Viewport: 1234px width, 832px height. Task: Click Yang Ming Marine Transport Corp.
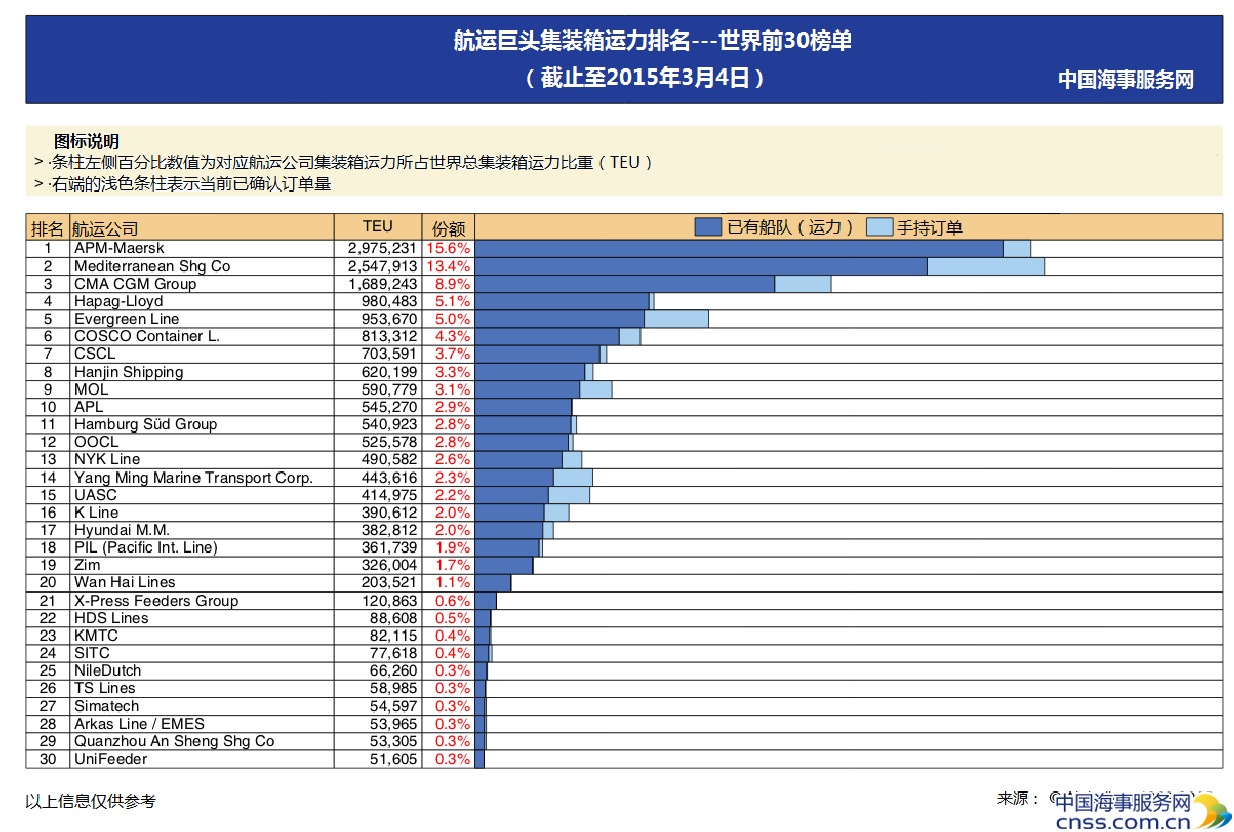(x=193, y=478)
